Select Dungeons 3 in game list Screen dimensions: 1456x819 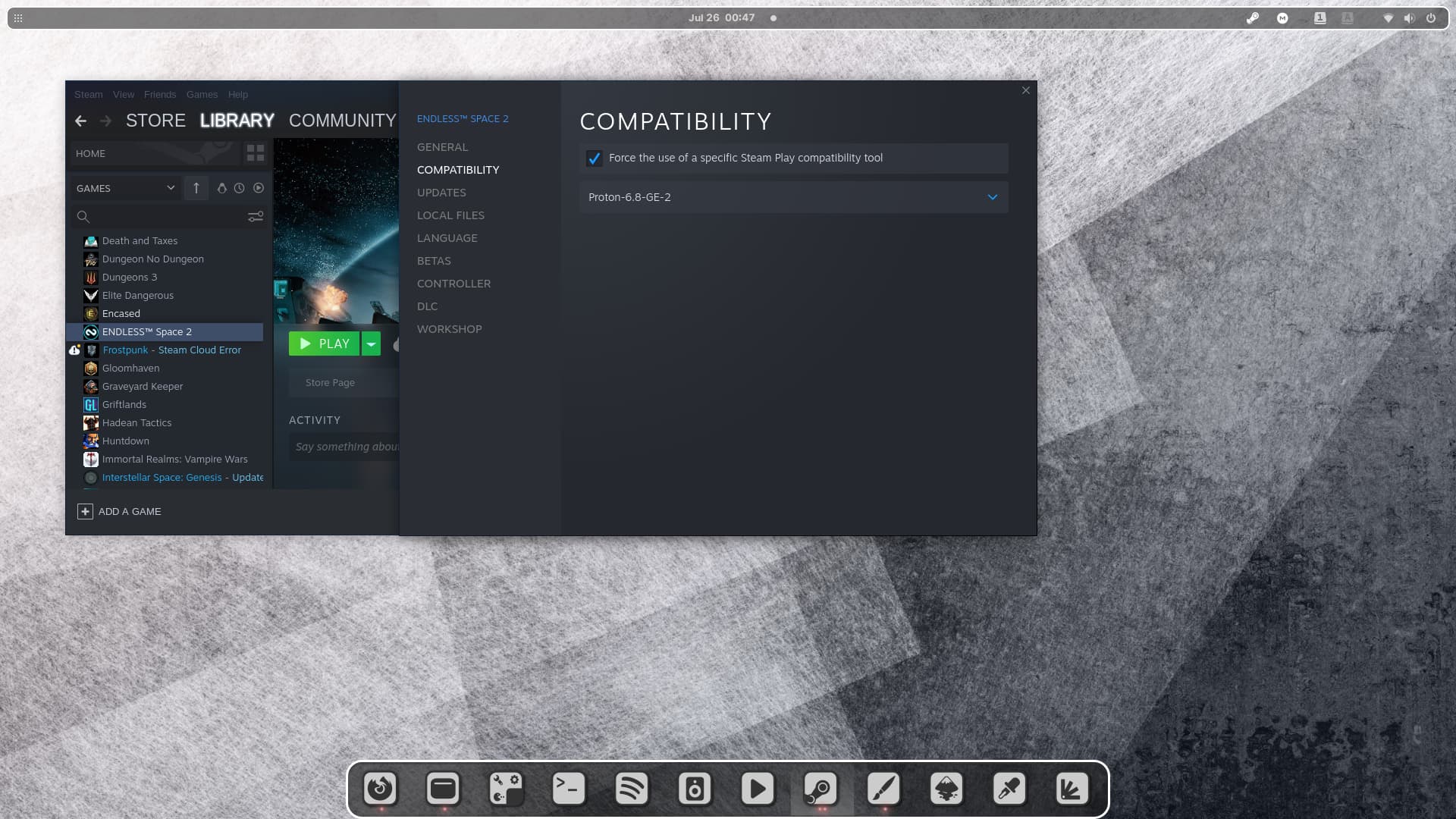[129, 278]
